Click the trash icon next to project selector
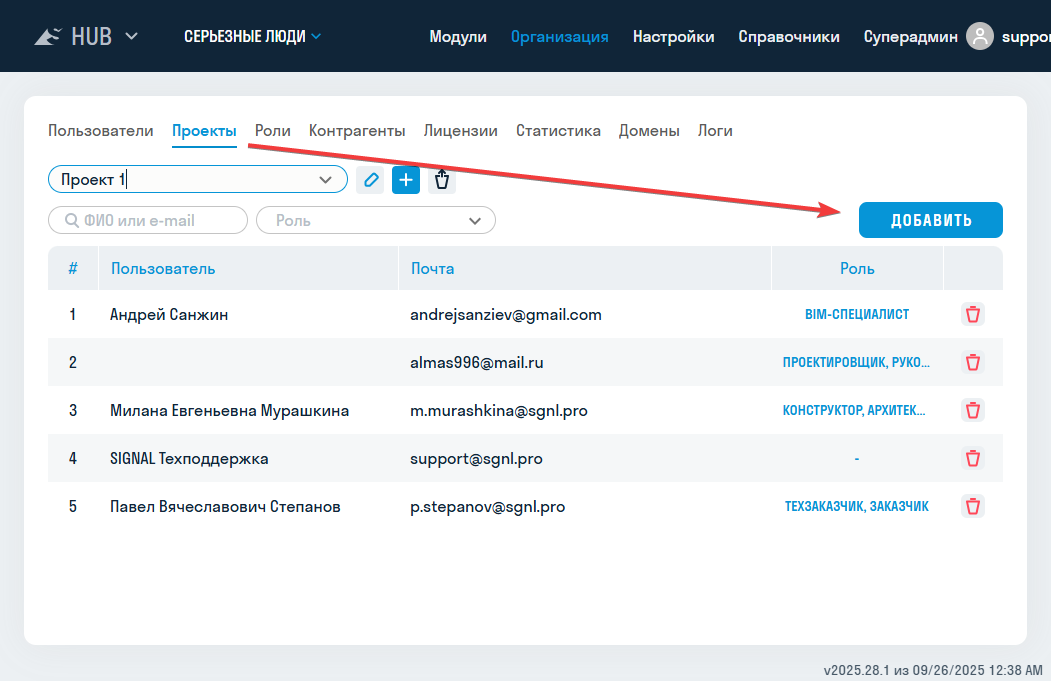 tap(442, 180)
